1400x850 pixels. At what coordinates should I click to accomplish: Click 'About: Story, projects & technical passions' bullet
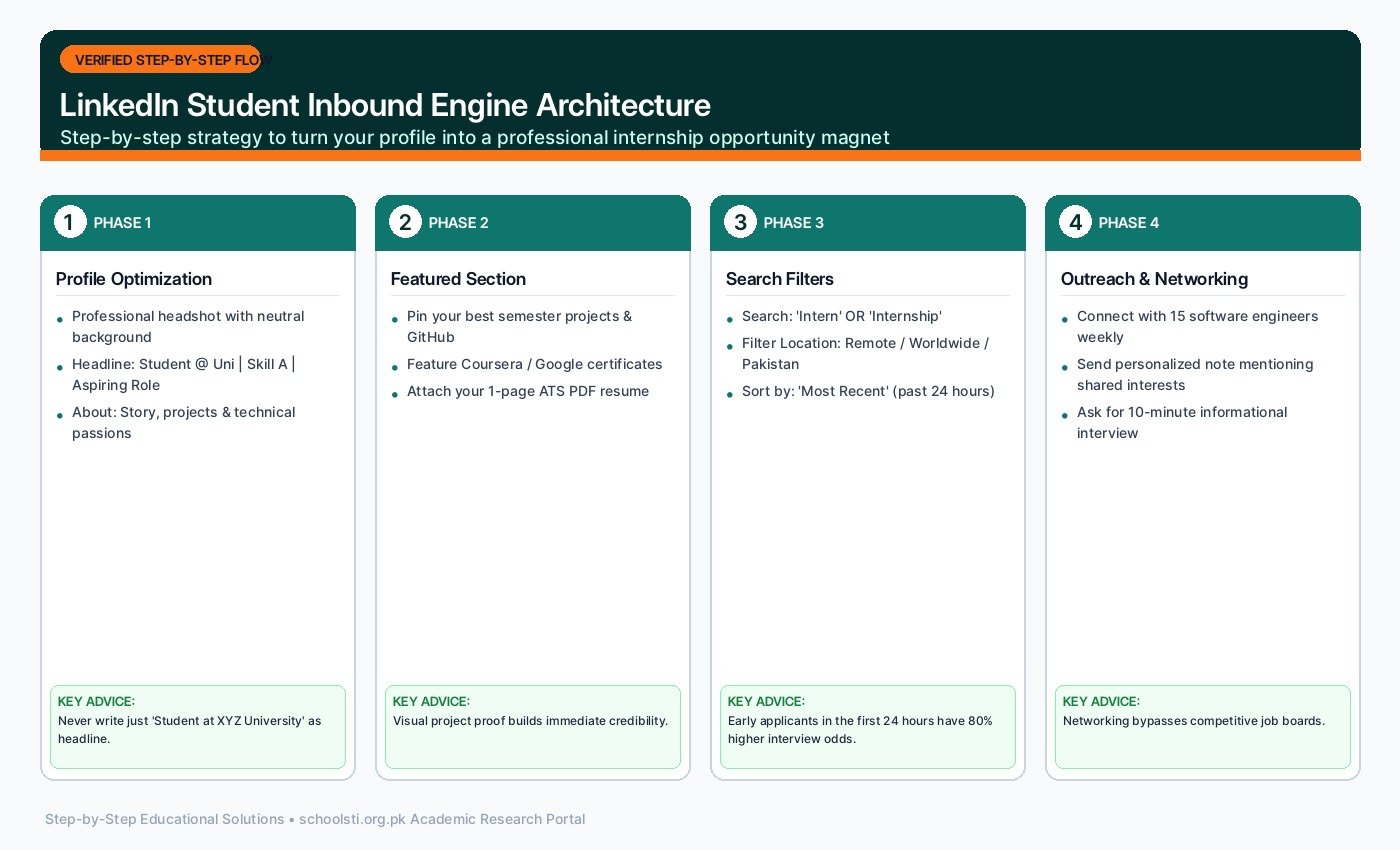coord(184,423)
